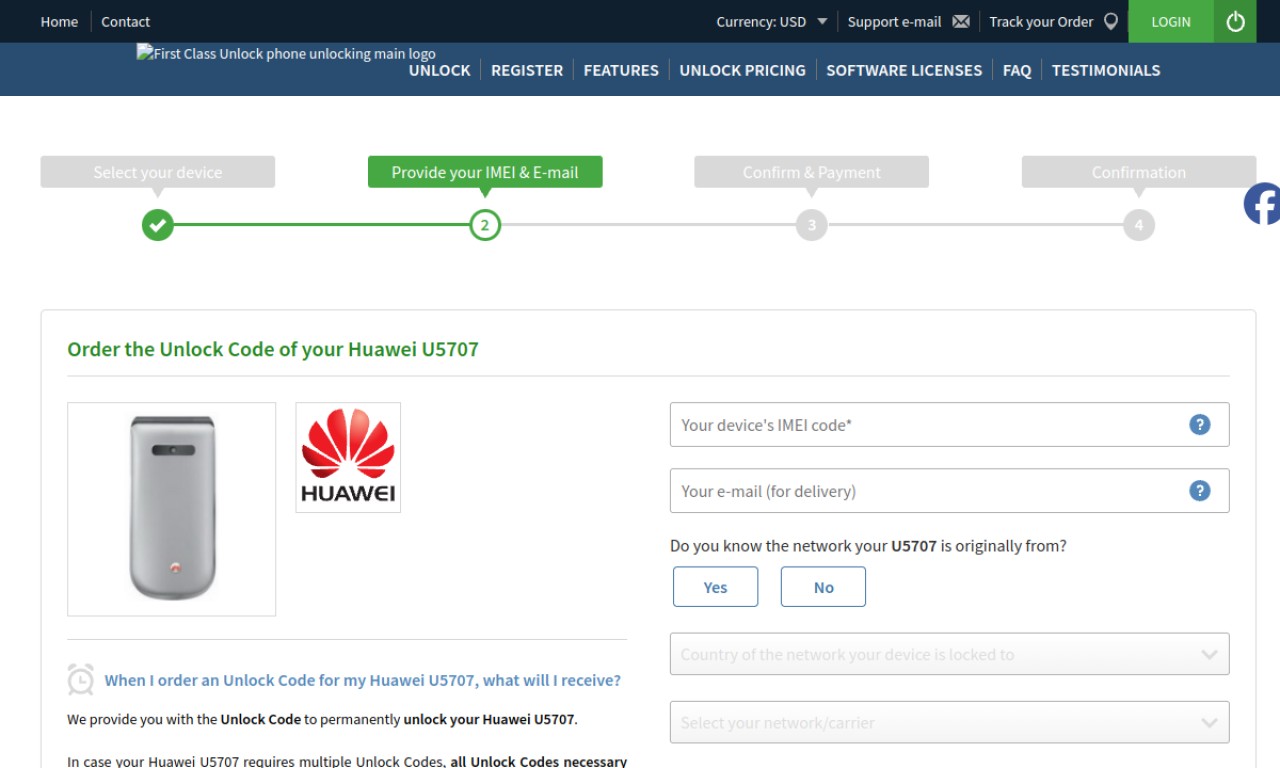
Task: Open the SOFTWARE LICENSES menu item
Action: point(904,70)
